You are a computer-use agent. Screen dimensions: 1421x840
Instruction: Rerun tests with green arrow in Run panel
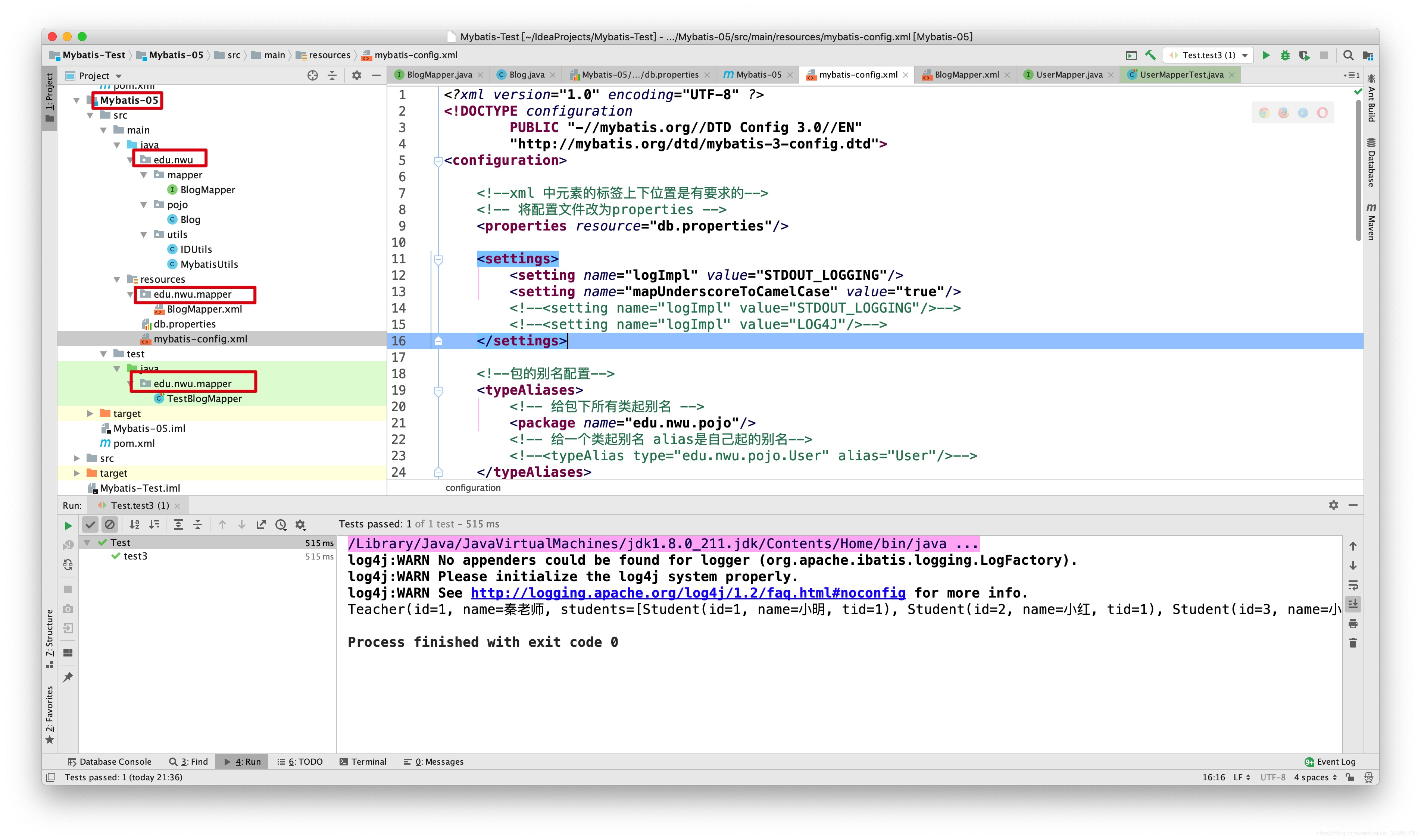pos(68,525)
